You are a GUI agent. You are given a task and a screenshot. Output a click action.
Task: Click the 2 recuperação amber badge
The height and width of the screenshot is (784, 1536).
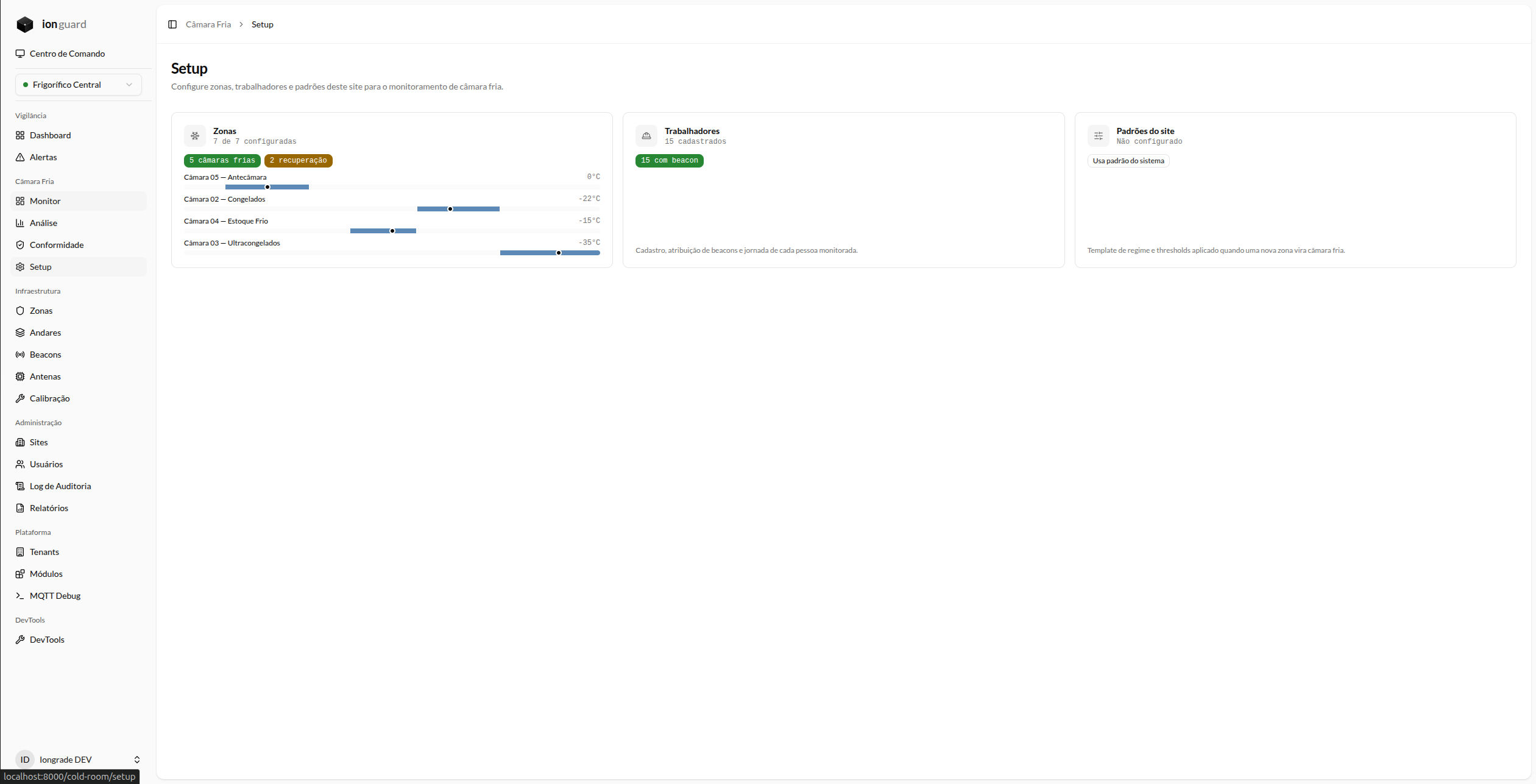(x=299, y=161)
